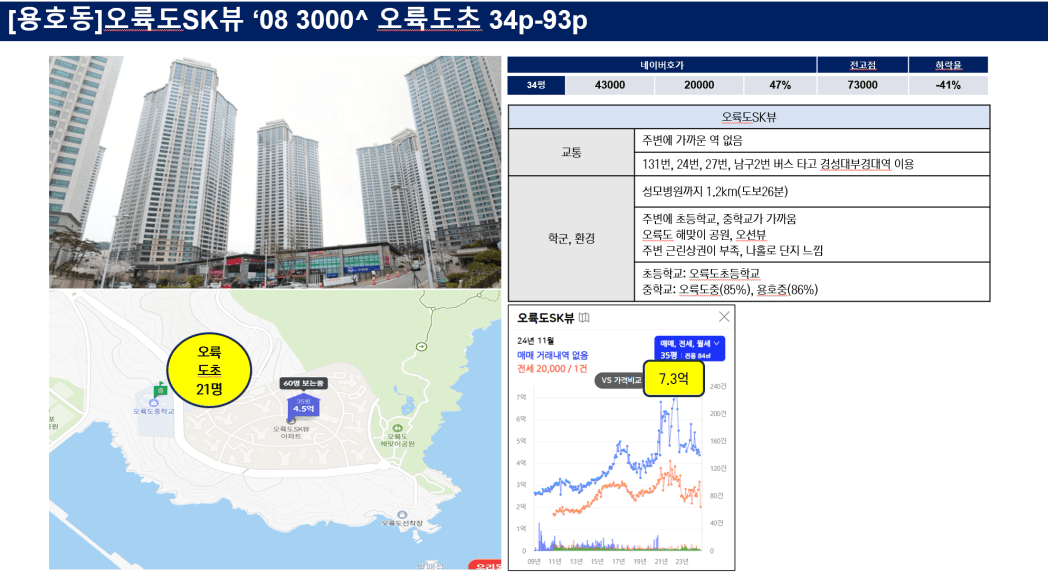The width and height of the screenshot is (1048, 588).
Task: Select the -41% cell
Action: [x=948, y=85]
